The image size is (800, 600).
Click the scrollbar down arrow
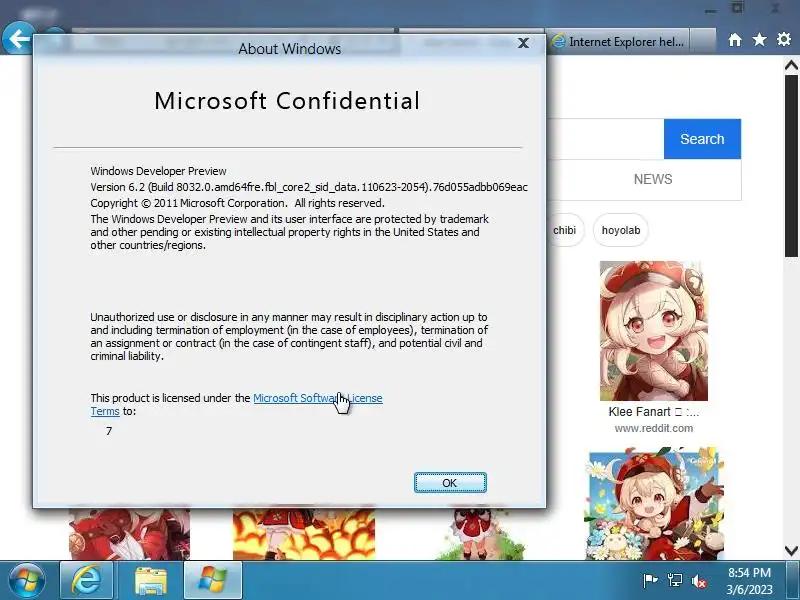pyautogui.click(x=791, y=551)
